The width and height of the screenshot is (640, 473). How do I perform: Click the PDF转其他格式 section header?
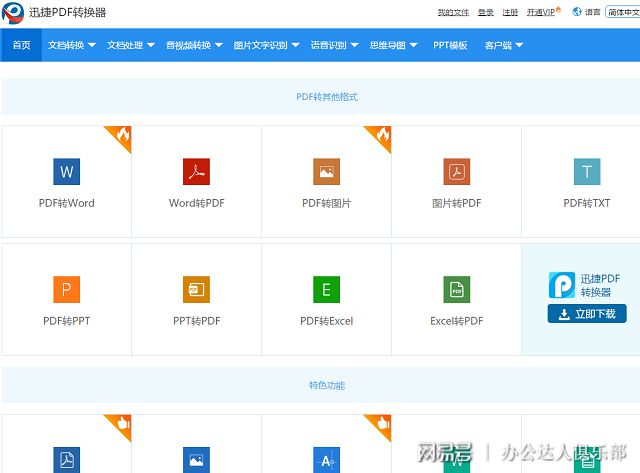point(327,97)
